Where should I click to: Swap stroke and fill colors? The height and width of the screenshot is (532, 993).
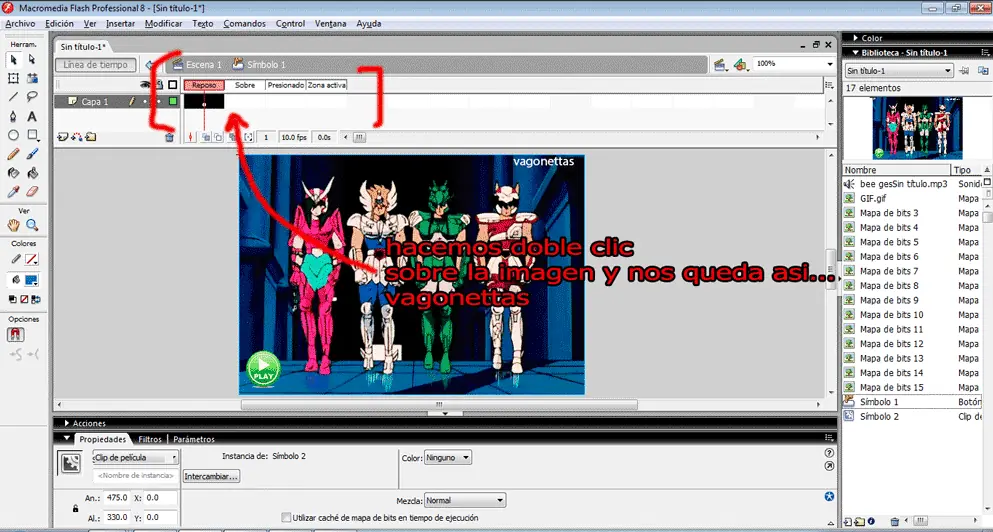[x=36, y=300]
